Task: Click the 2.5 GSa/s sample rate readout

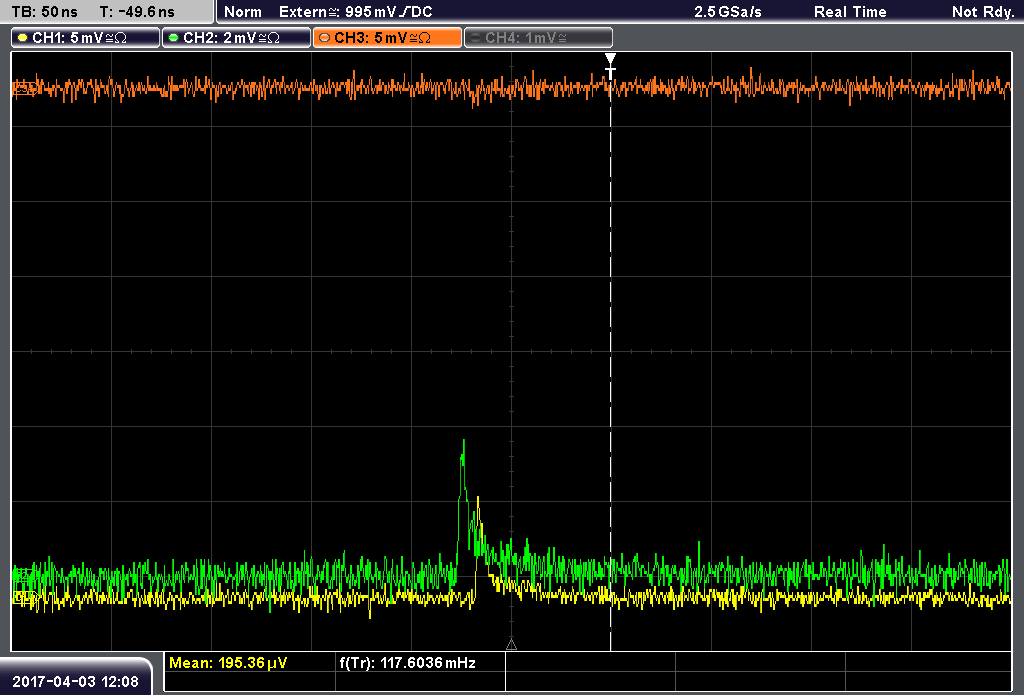Action: (728, 12)
